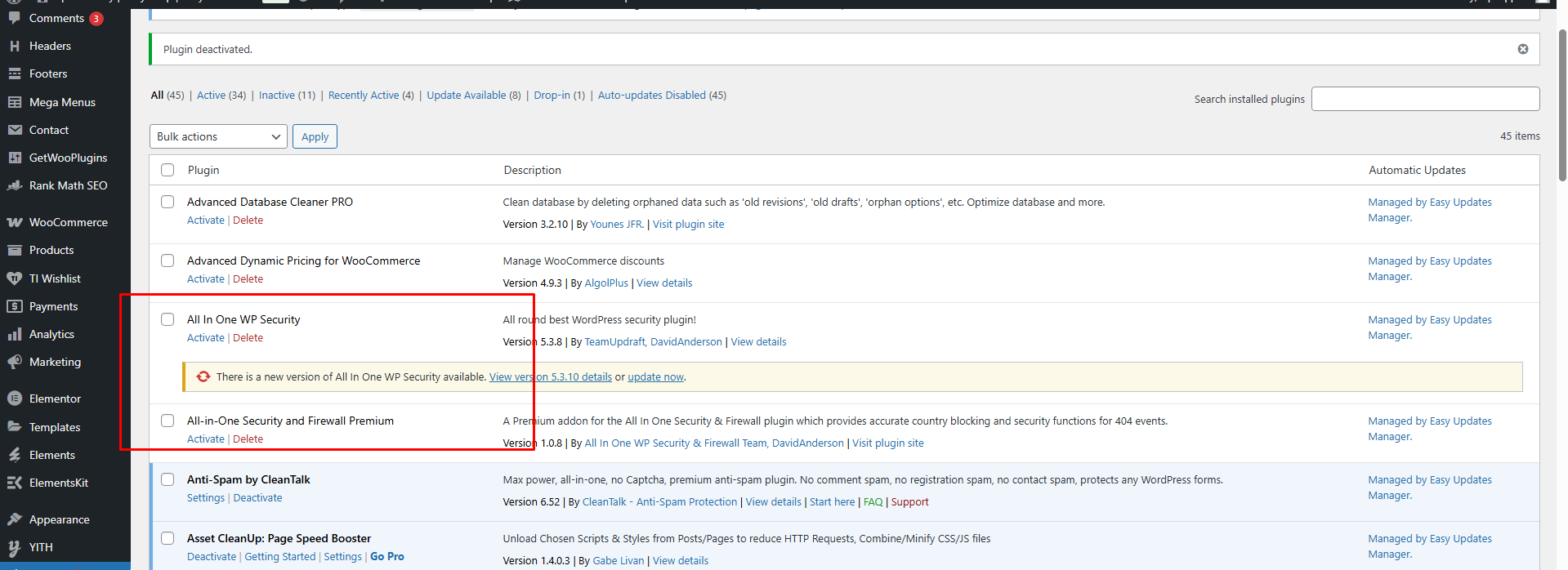Click the Products sidebar icon
Image resolution: width=1568 pixels, height=570 pixels.
coord(15,250)
